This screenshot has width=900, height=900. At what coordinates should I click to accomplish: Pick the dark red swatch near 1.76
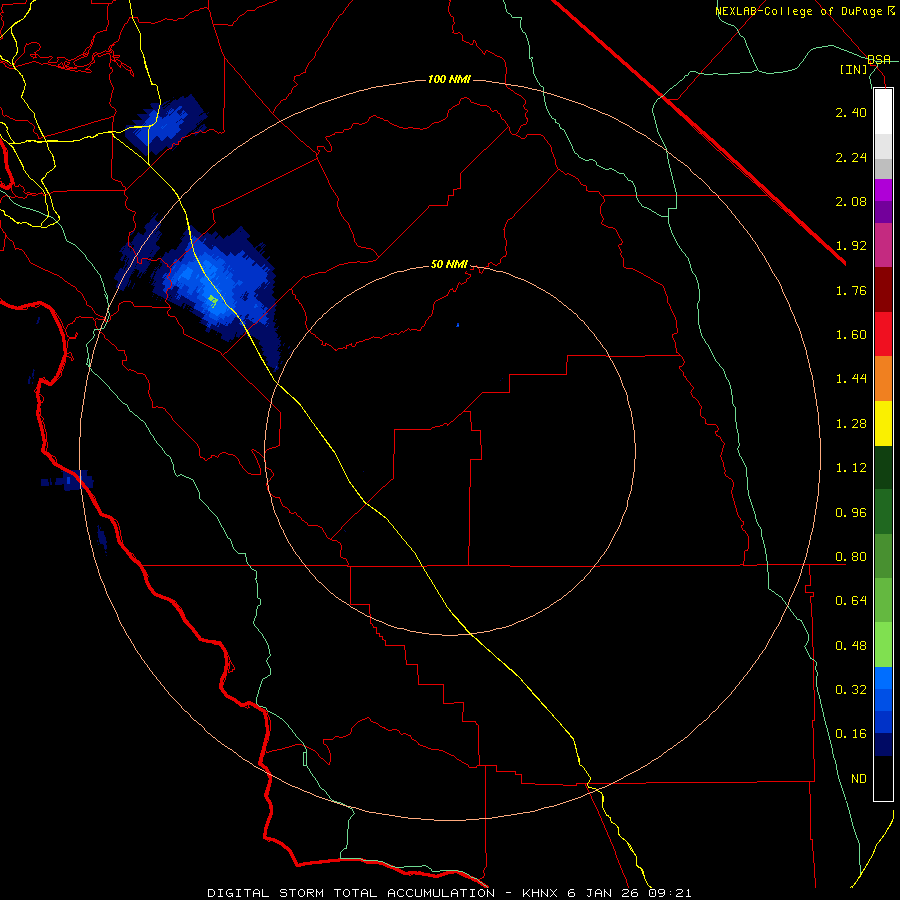point(883,290)
